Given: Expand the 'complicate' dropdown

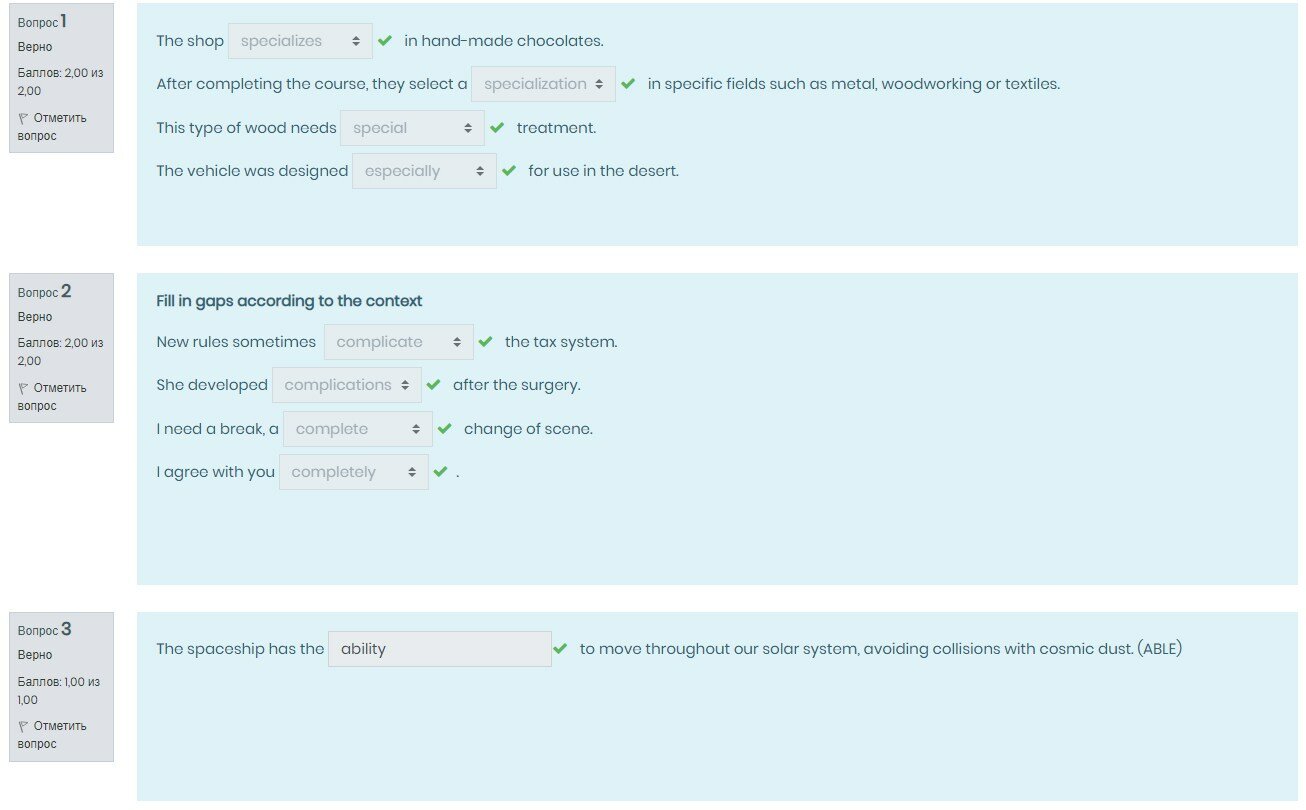Looking at the screenshot, I should [x=398, y=342].
